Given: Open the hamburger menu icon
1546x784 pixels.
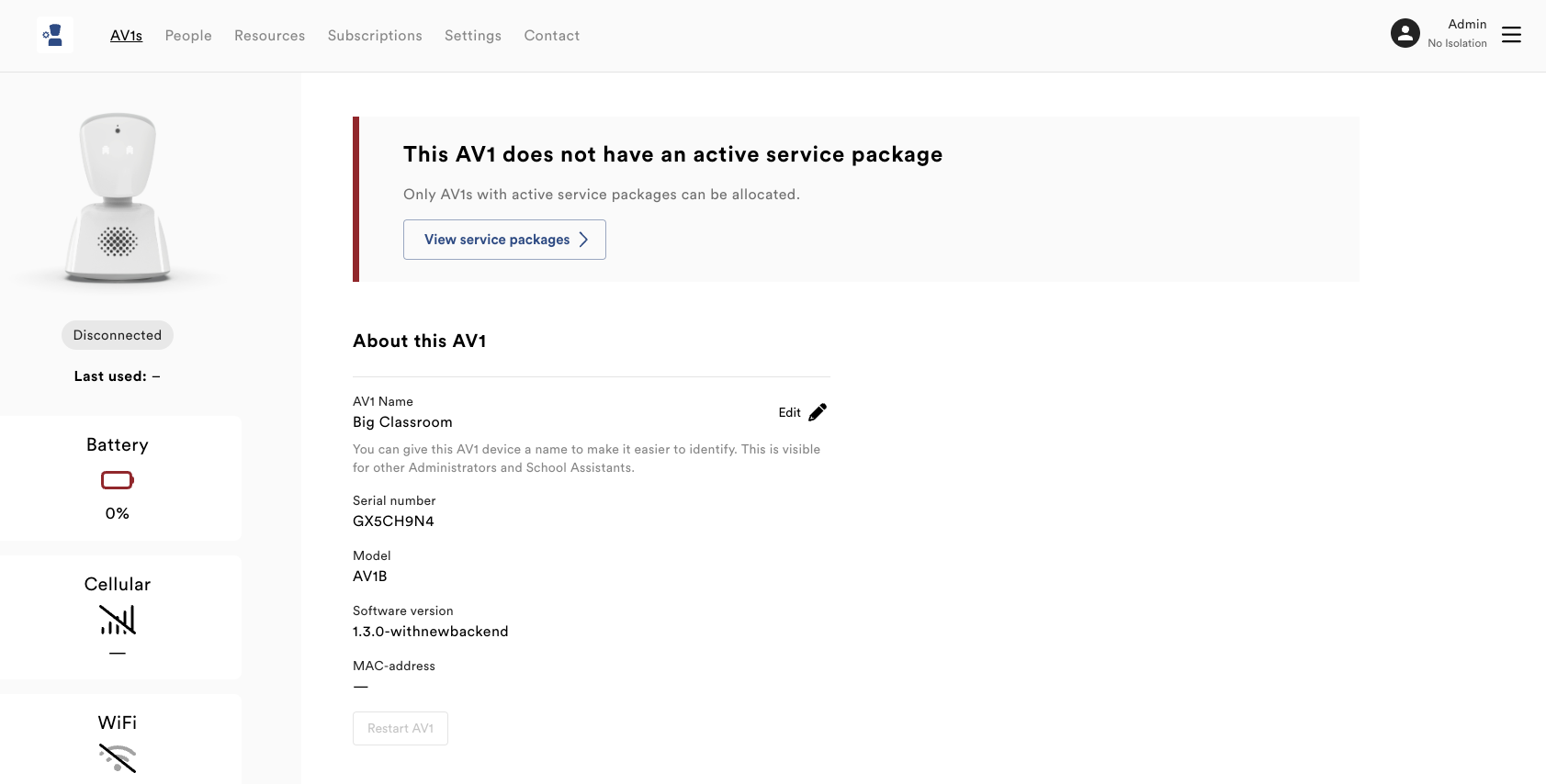Looking at the screenshot, I should (x=1511, y=35).
